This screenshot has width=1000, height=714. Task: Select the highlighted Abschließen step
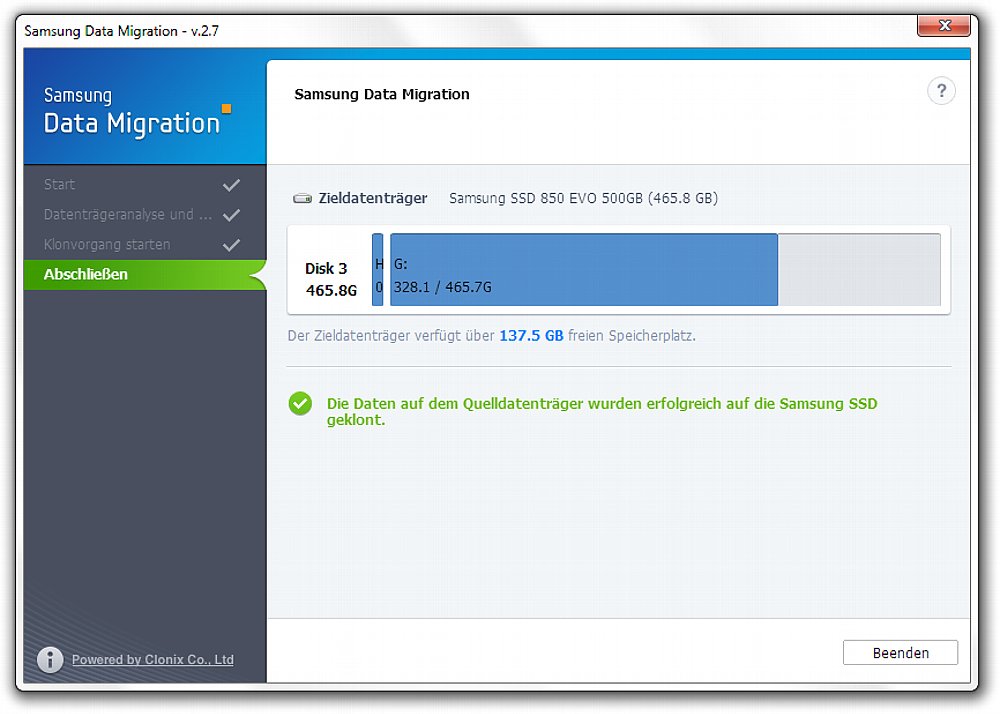point(86,275)
